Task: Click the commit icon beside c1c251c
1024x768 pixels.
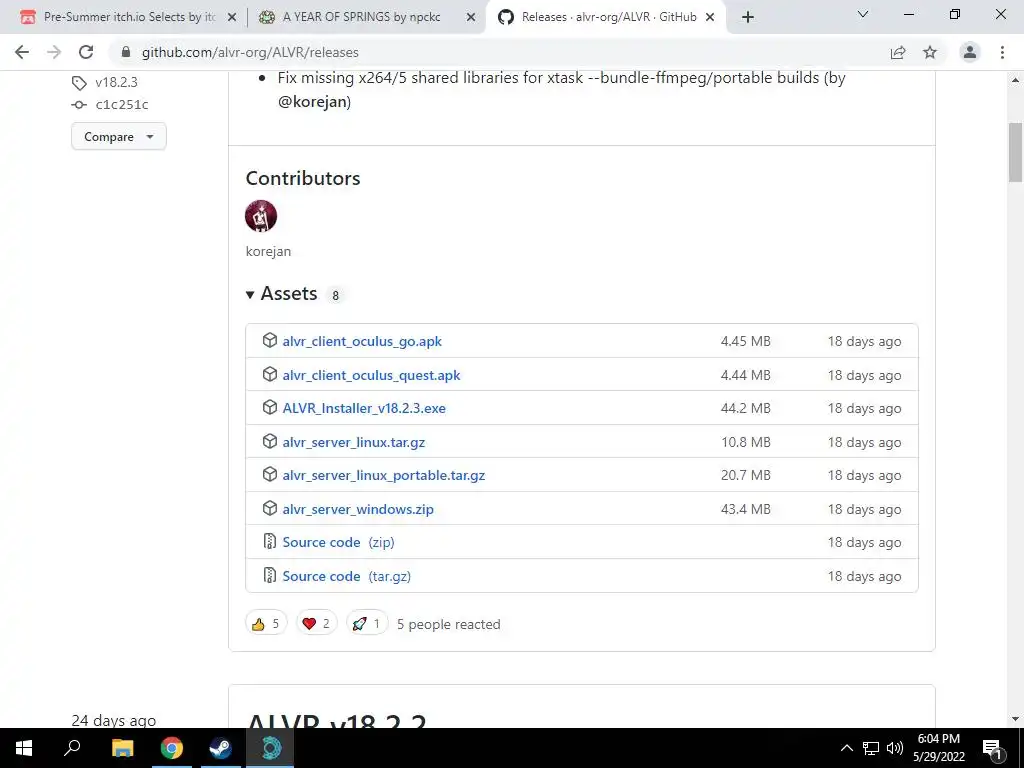Action: point(79,104)
